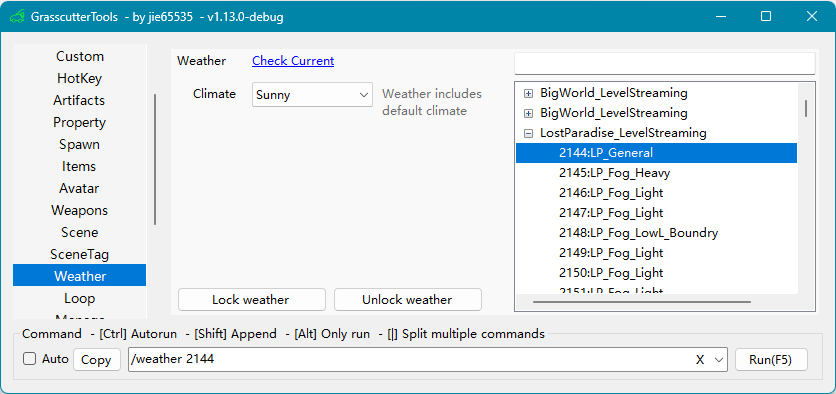Click the Unlock weather button
Viewport: 836px width, 394px height.
pos(408,300)
